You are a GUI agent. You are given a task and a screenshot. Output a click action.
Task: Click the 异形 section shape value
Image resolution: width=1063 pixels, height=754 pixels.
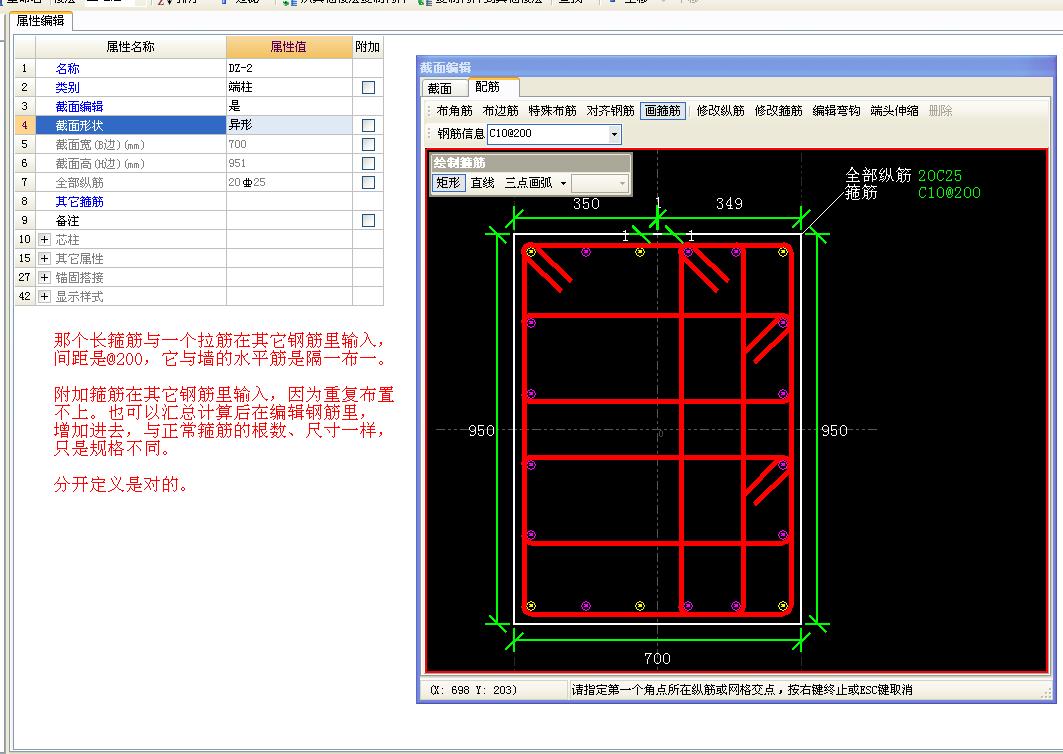click(289, 125)
